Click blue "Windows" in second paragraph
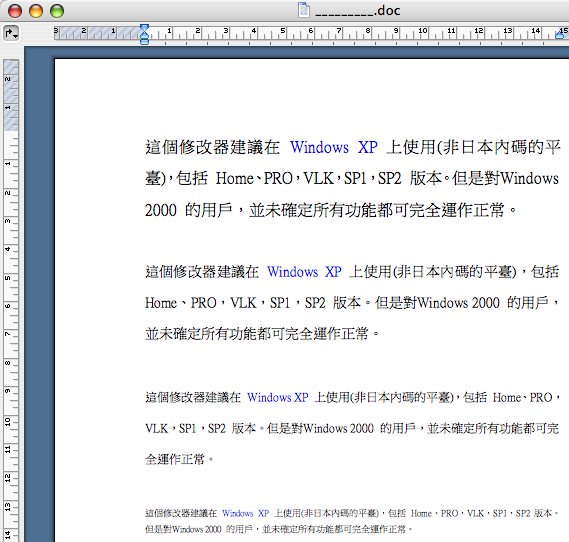The height and width of the screenshot is (542, 569). coord(292,272)
